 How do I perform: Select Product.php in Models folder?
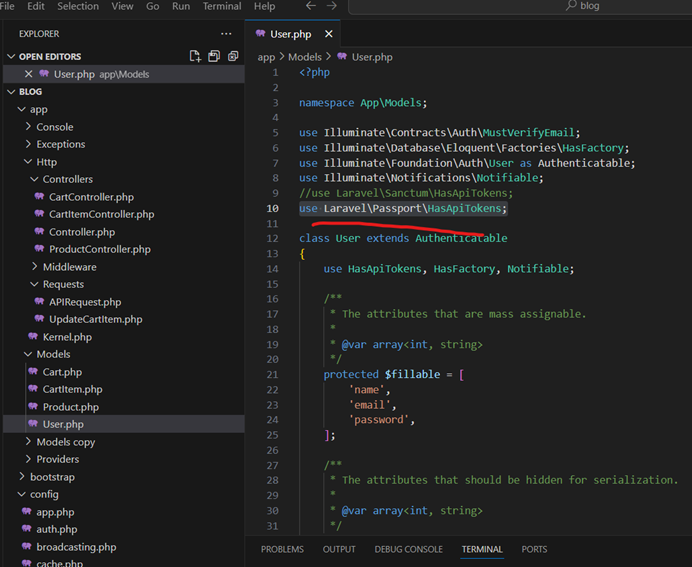(70, 407)
